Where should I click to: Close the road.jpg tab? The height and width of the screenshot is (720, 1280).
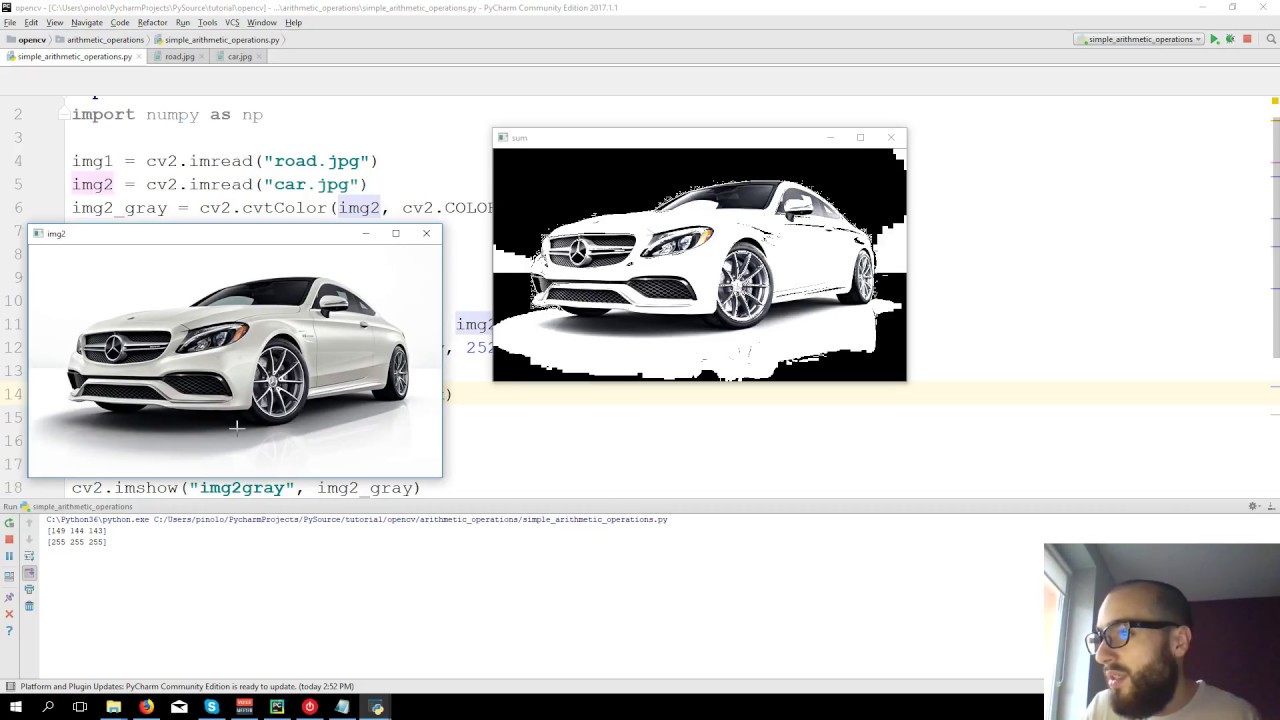201,56
